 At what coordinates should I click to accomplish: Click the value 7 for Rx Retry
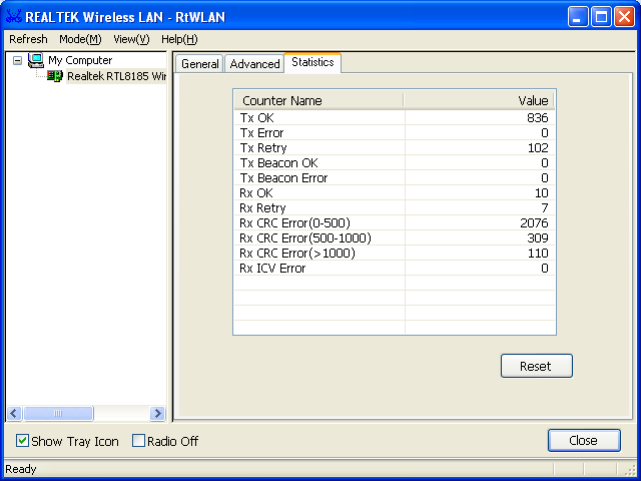click(545, 208)
